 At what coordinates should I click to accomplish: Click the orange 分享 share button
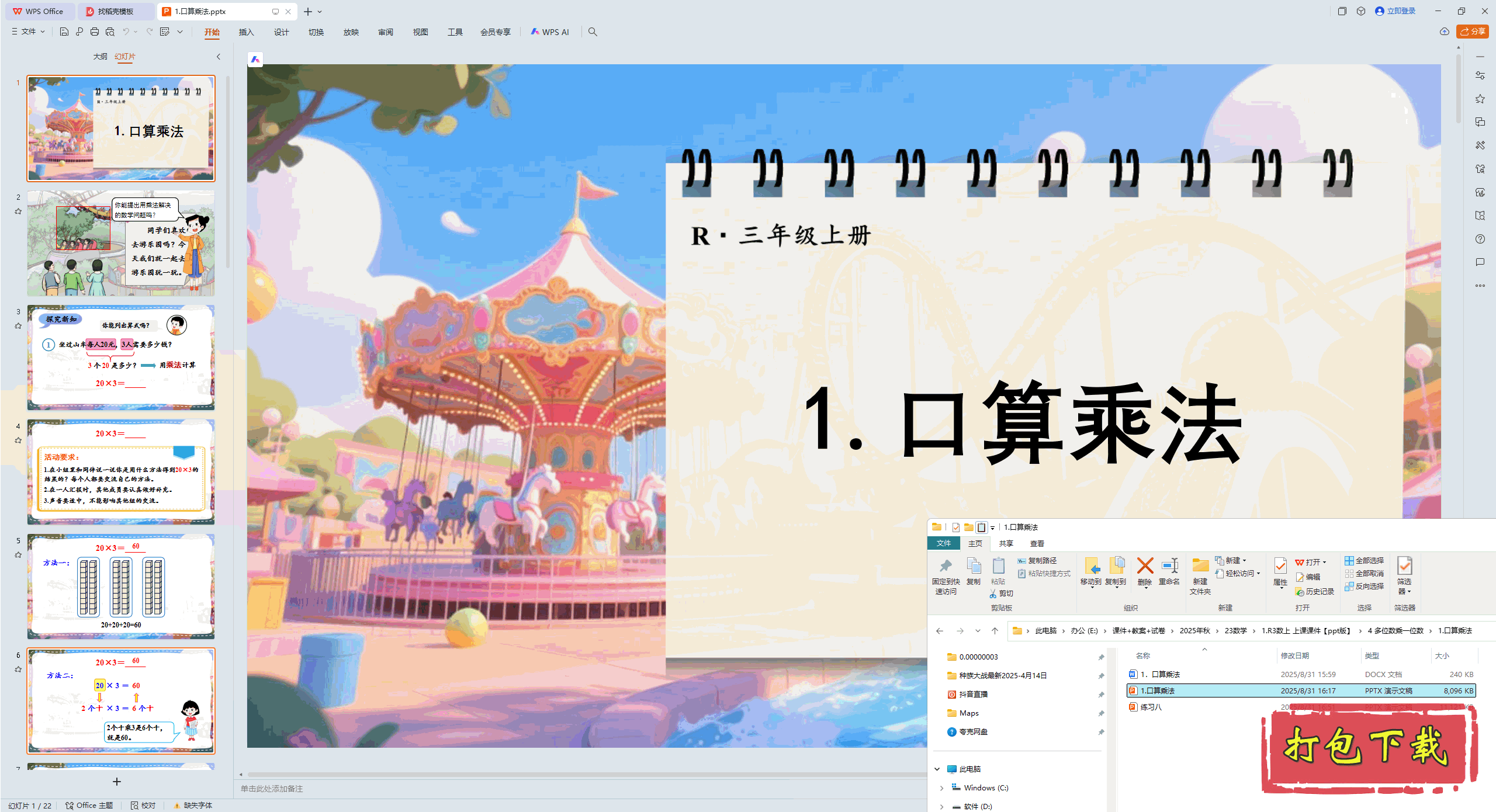[x=1472, y=32]
